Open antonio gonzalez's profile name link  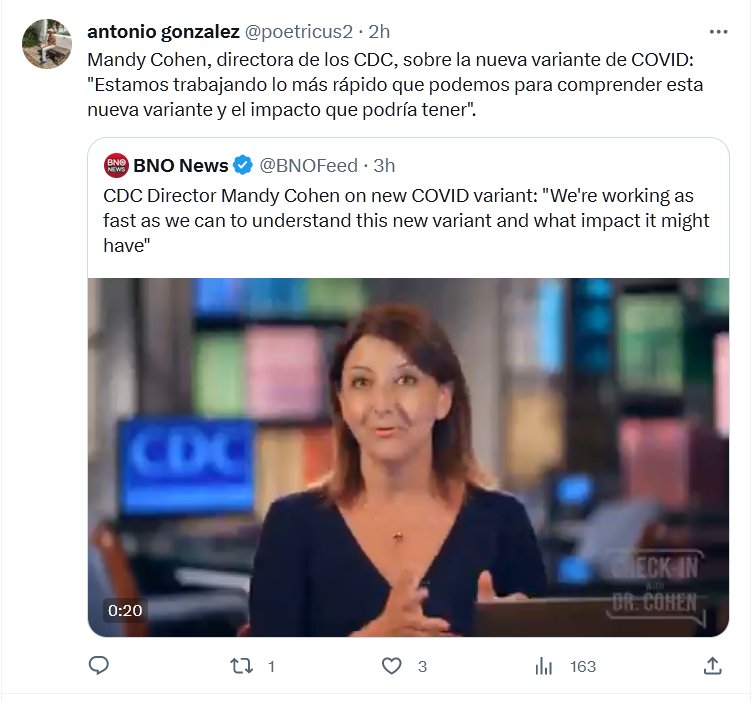point(163,32)
